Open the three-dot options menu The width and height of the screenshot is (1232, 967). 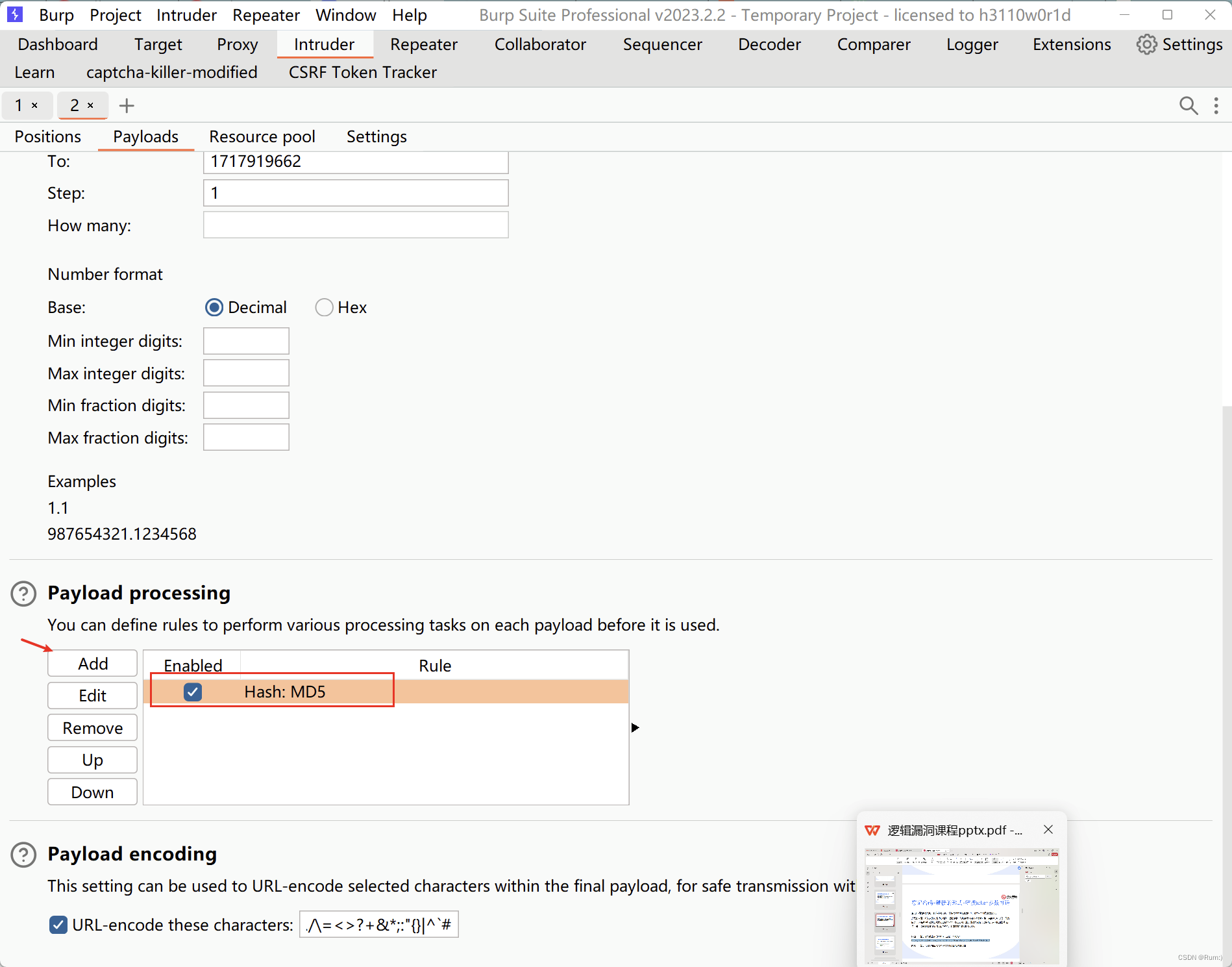[1216, 105]
